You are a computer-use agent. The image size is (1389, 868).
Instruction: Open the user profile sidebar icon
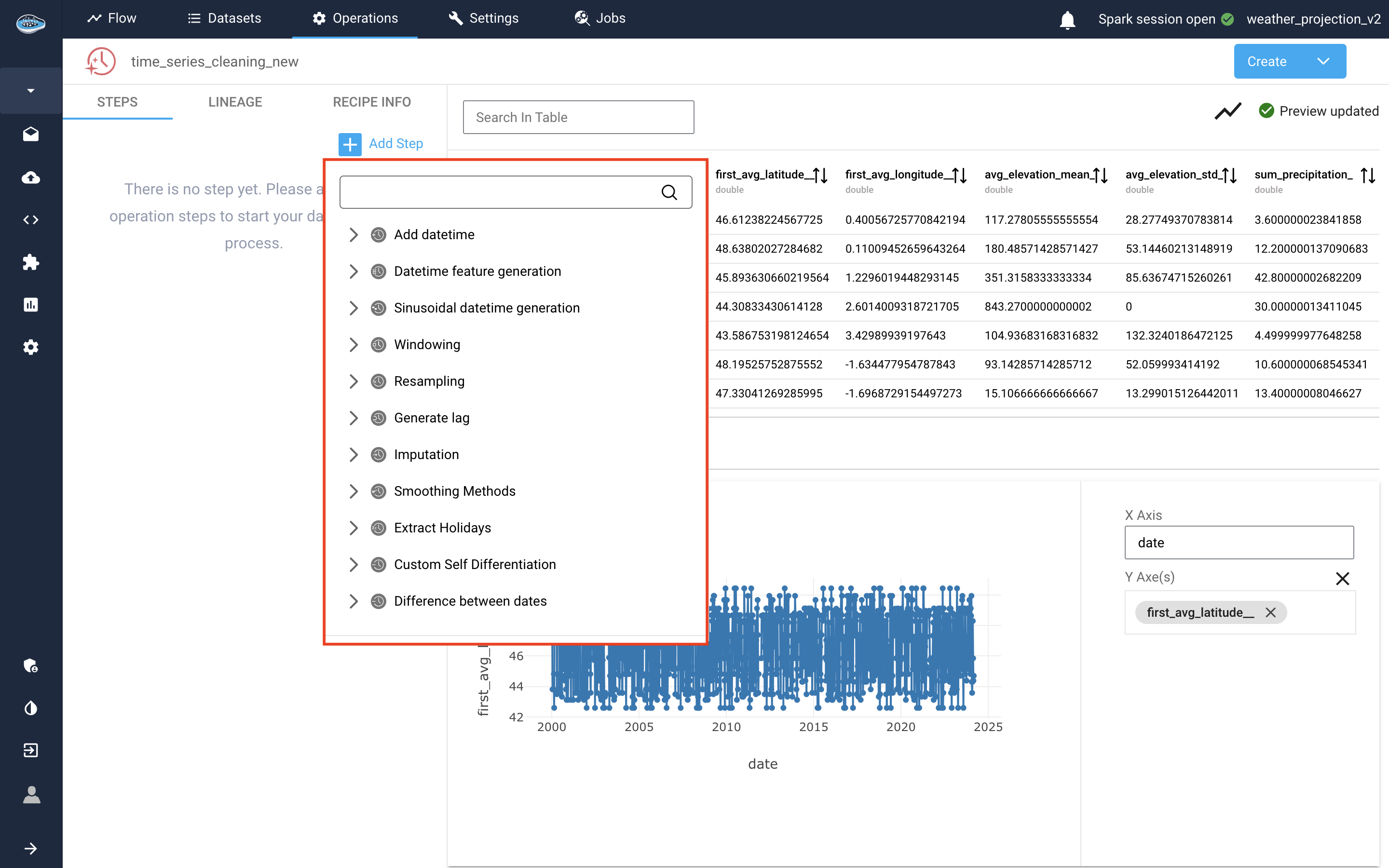tap(31, 795)
